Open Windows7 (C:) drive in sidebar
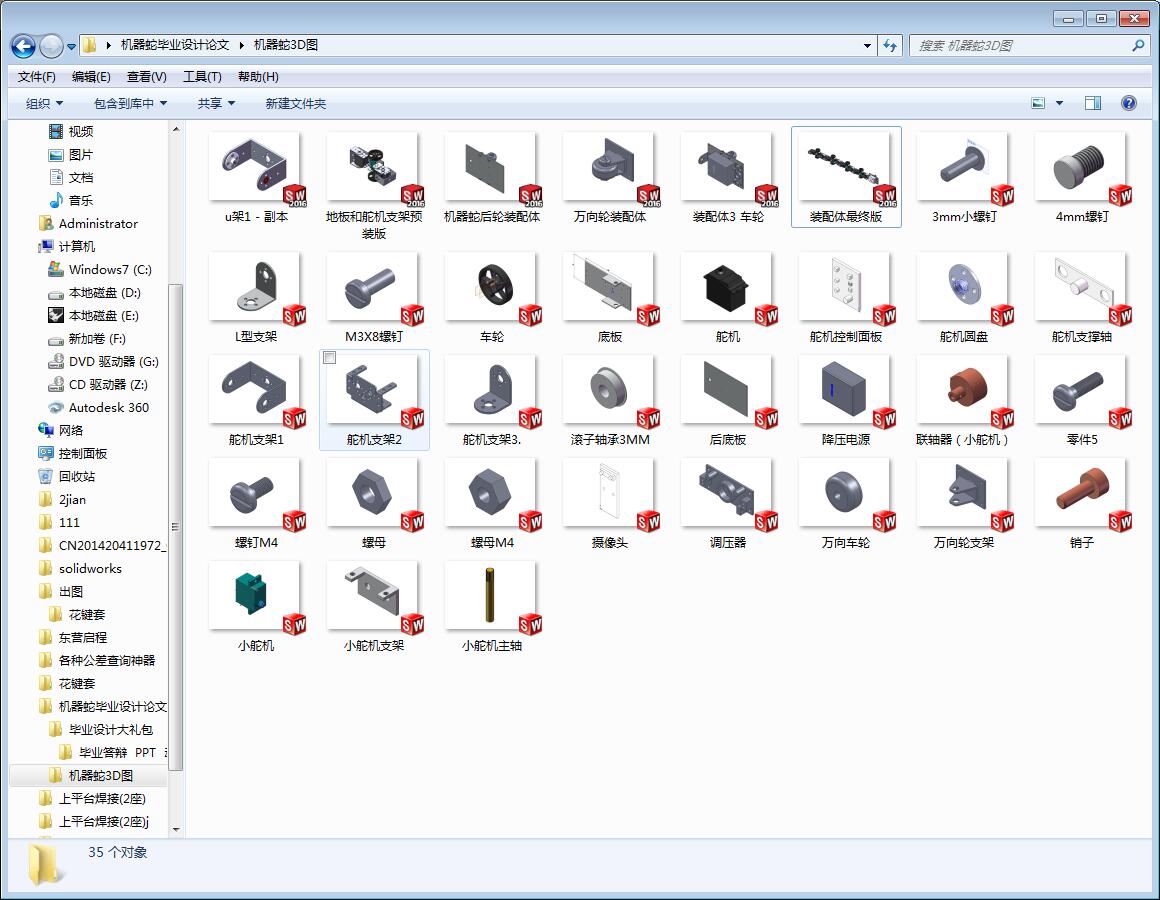The height and width of the screenshot is (900, 1160). pos(100,269)
